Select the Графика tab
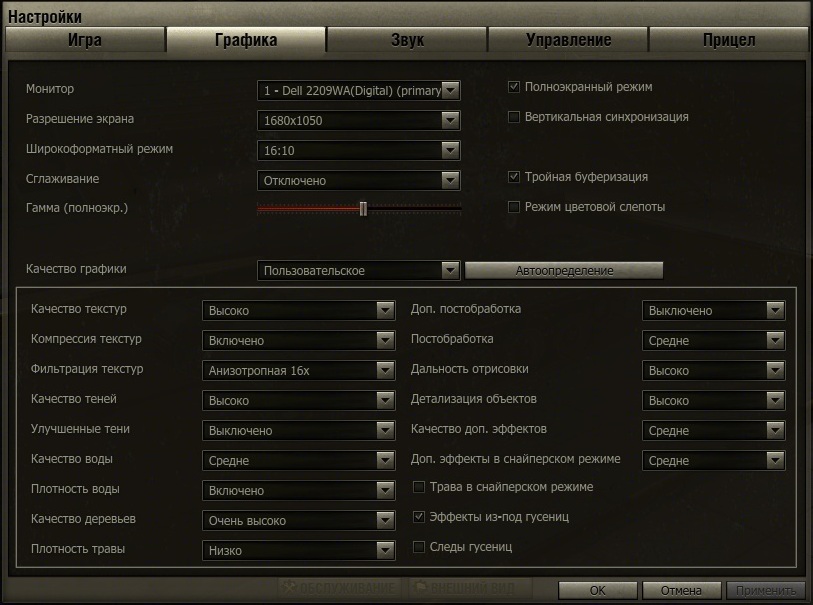The height and width of the screenshot is (605, 813). pos(246,40)
